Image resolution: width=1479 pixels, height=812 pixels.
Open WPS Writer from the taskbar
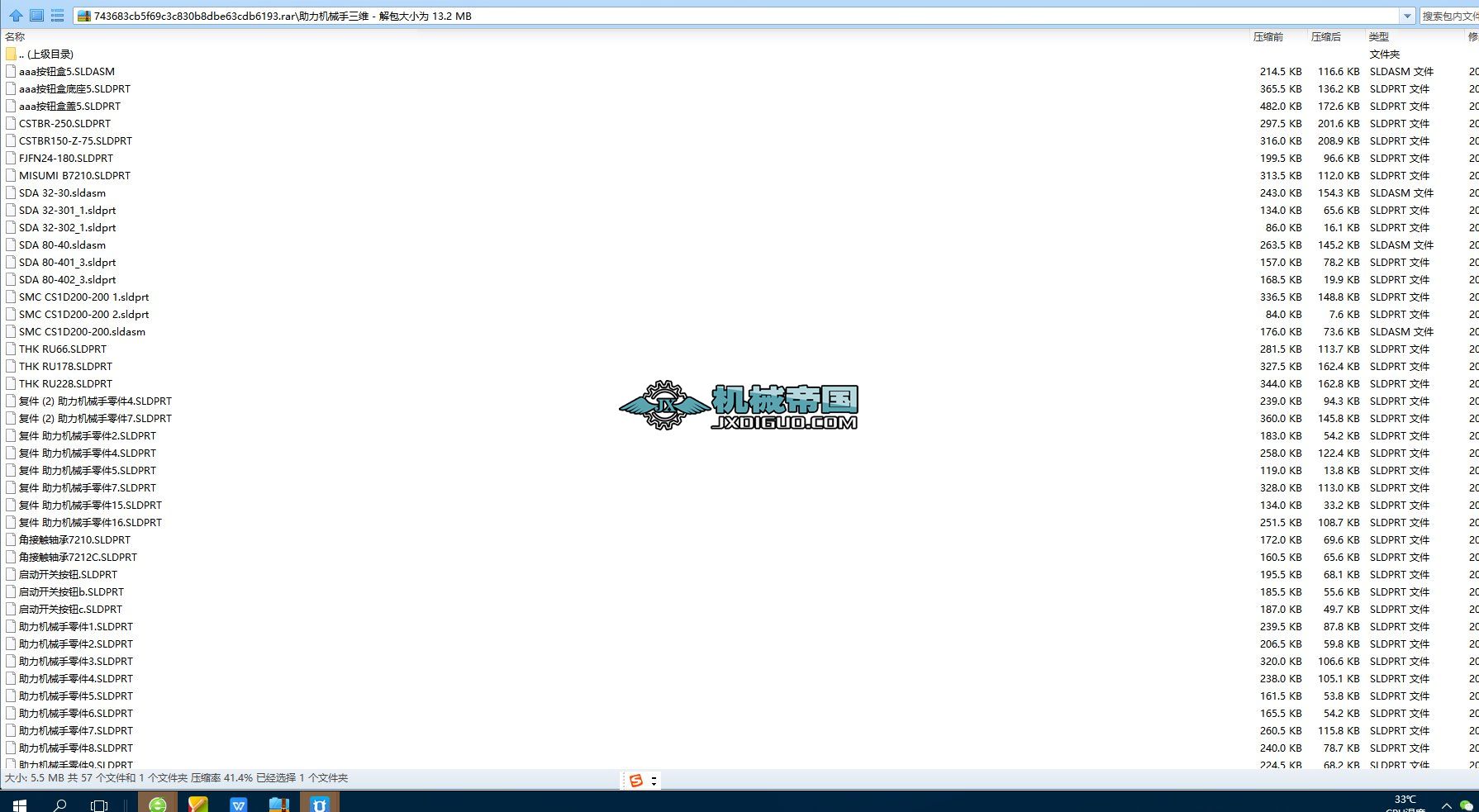click(239, 804)
